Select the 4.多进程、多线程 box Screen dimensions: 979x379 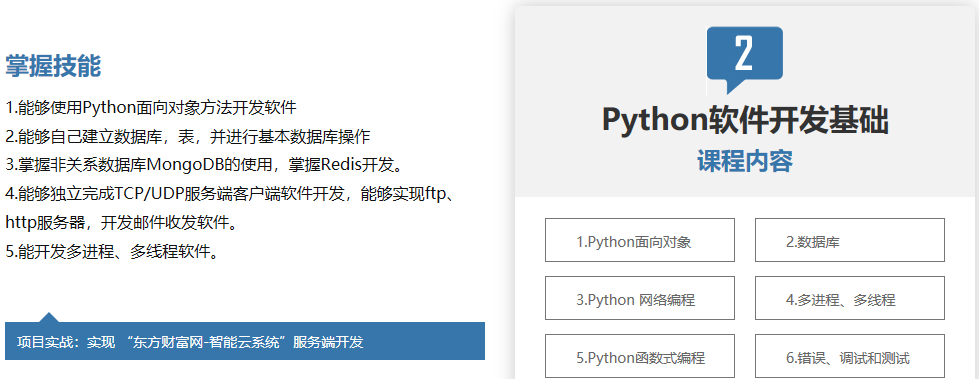(849, 298)
